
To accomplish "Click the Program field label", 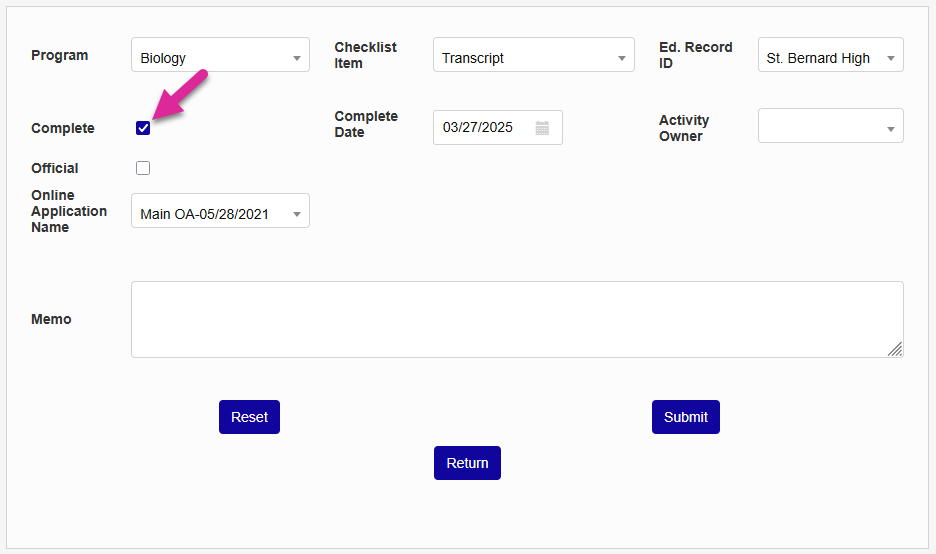I will click(x=60, y=55).
